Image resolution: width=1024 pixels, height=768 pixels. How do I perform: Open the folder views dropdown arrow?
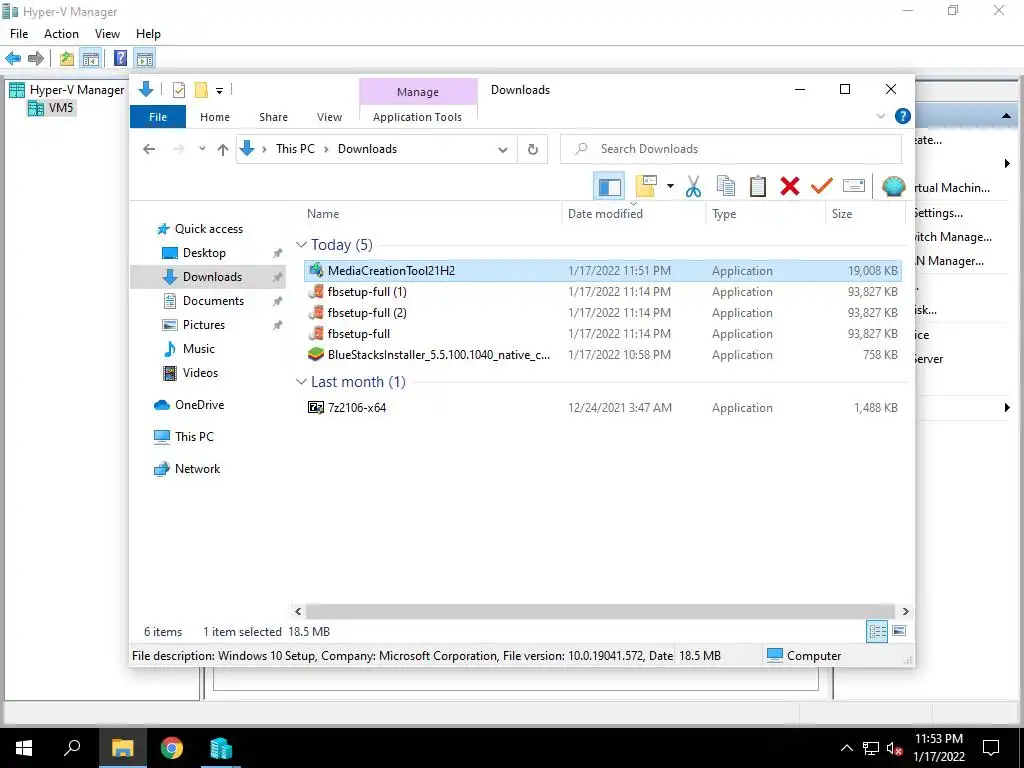coord(670,186)
